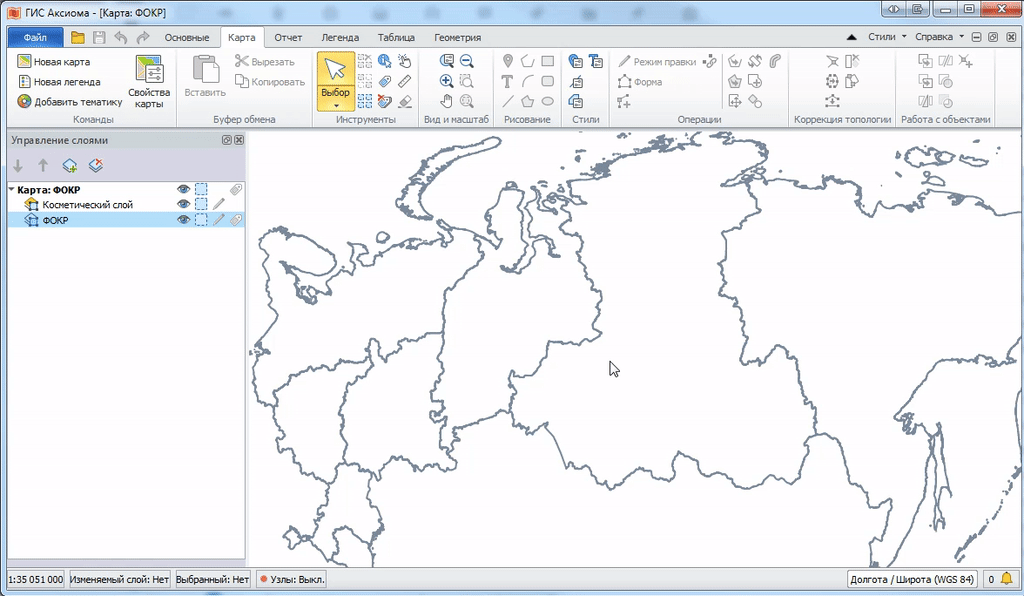
Task: Hide the ФОКР layer with eye icon
Action: [x=183, y=220]
